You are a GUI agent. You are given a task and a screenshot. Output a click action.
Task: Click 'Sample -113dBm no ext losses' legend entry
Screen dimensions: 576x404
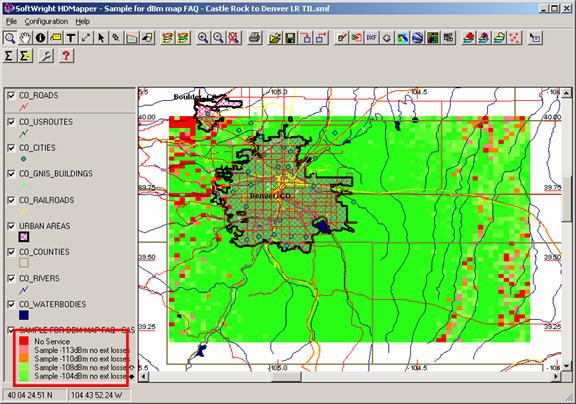tap(82, 350)
